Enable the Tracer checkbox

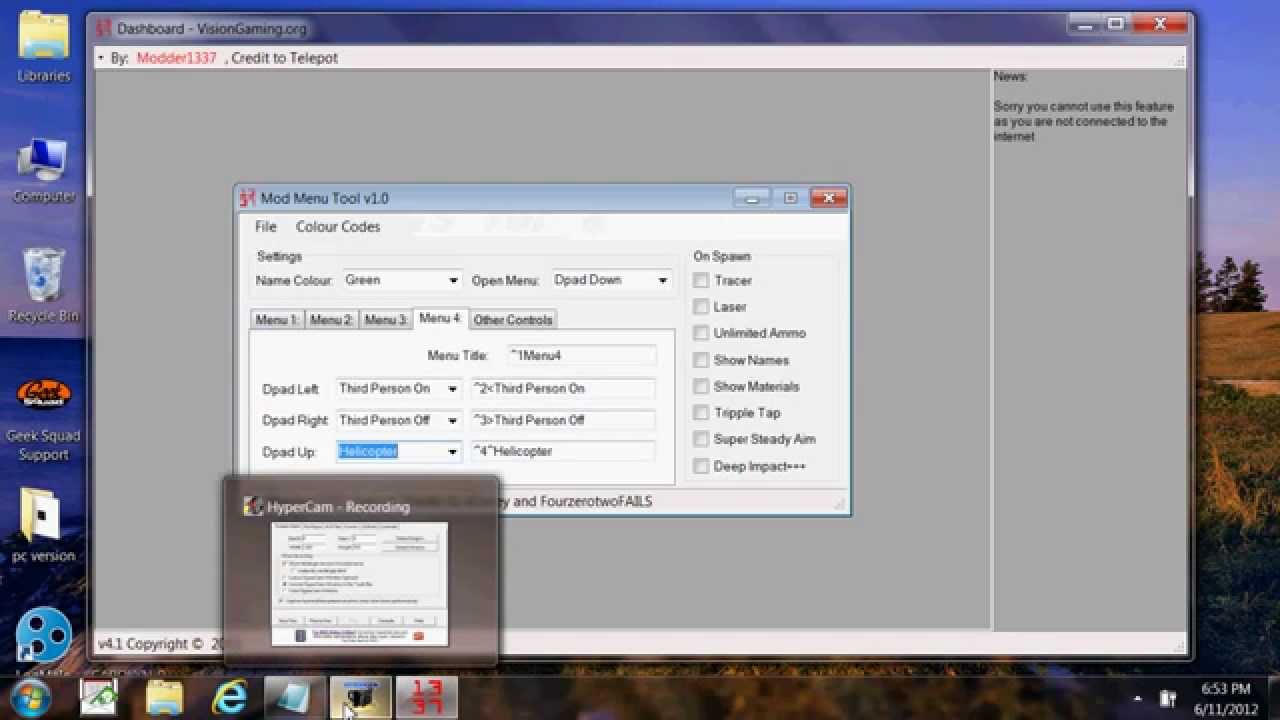(x=702, y=281)
